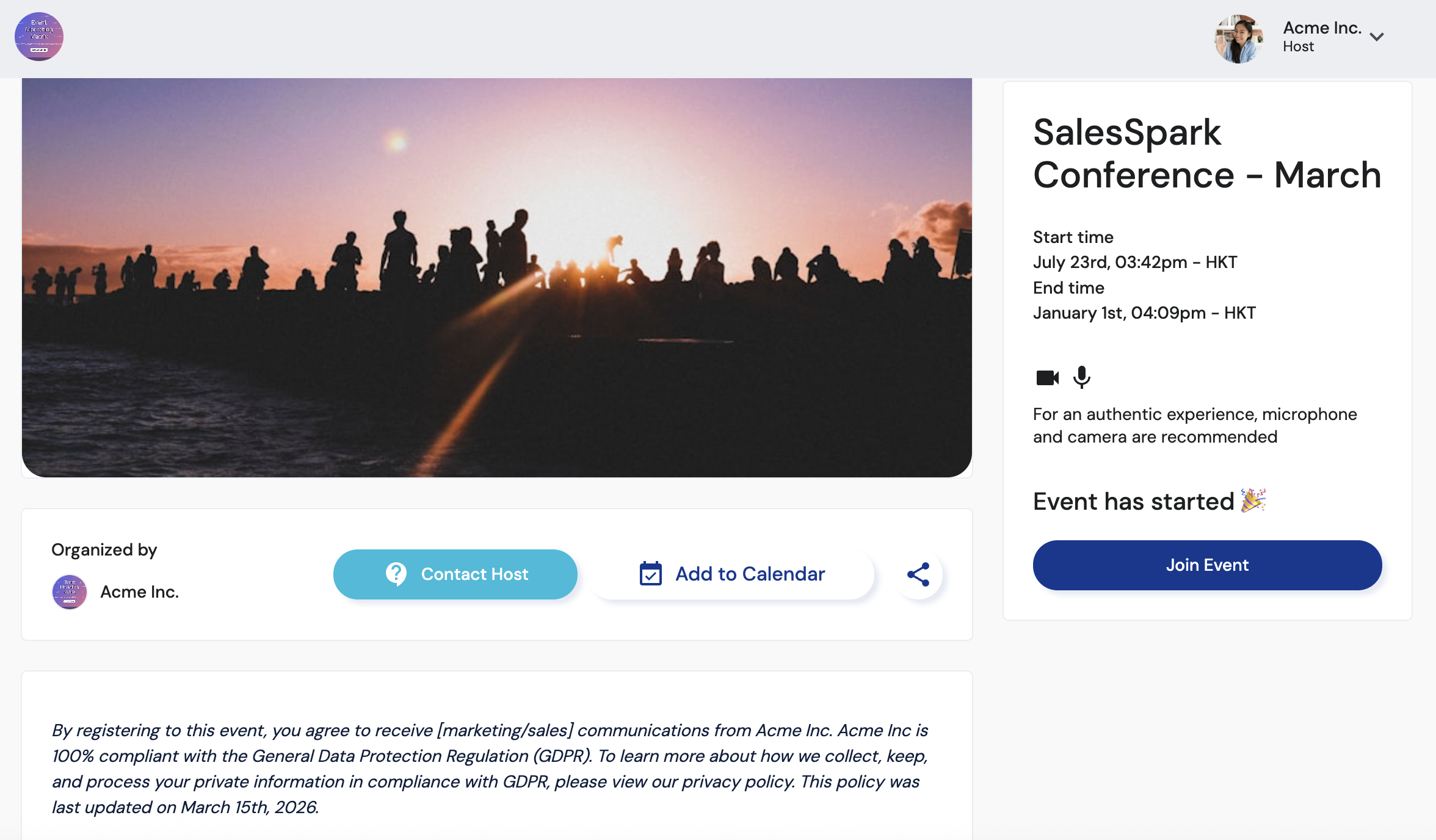Click the July 23rd start time text
The height and width of the screenshot is (840, 1436).
[x=1135, y=262]
